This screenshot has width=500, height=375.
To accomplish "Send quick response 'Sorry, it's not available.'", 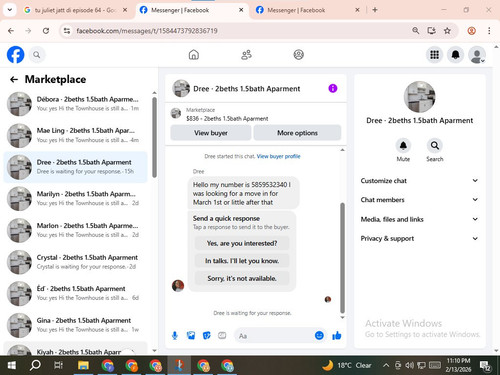I will (242, 278).
